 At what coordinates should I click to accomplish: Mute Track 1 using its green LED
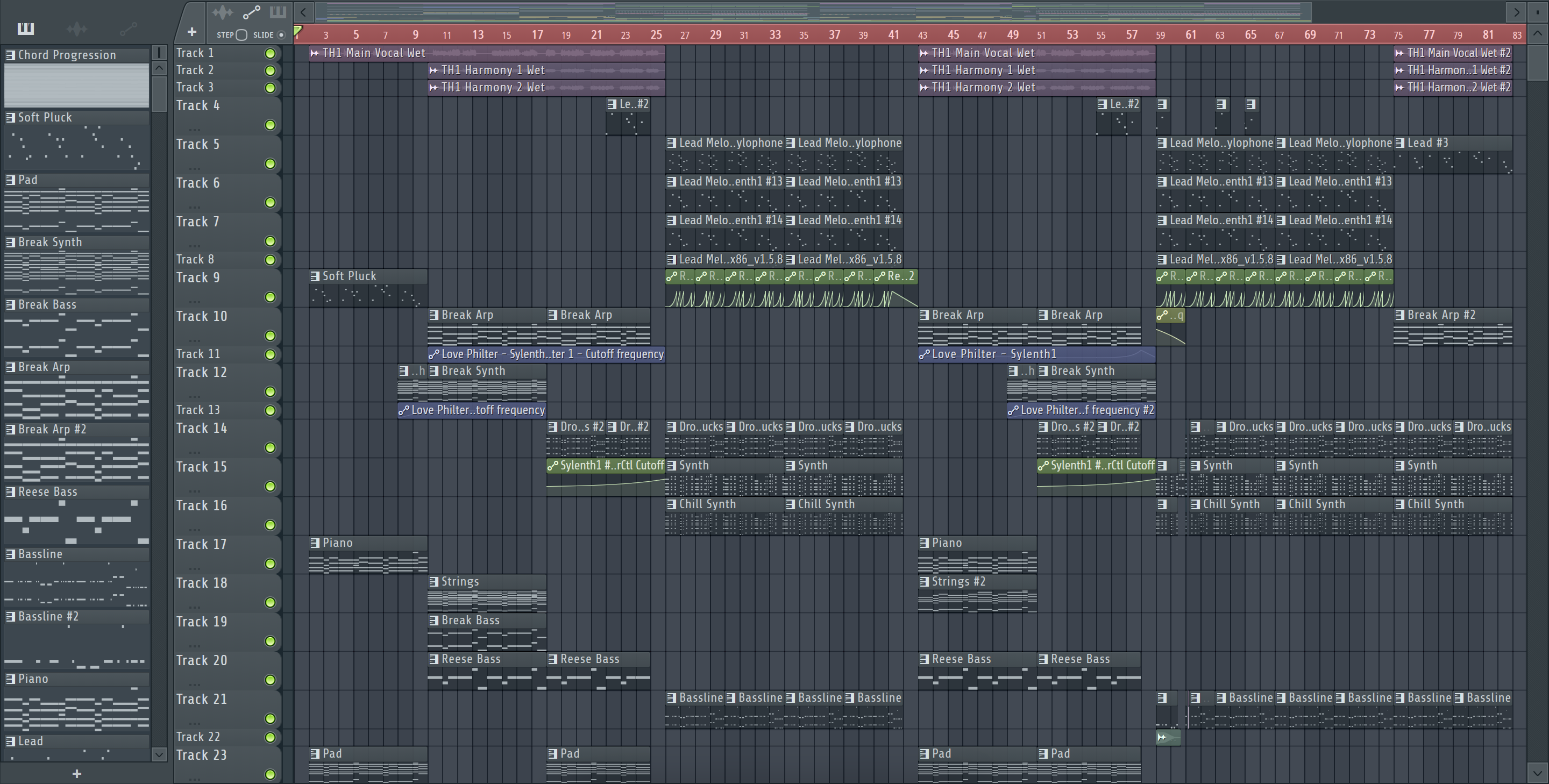(x=270, y=54)
